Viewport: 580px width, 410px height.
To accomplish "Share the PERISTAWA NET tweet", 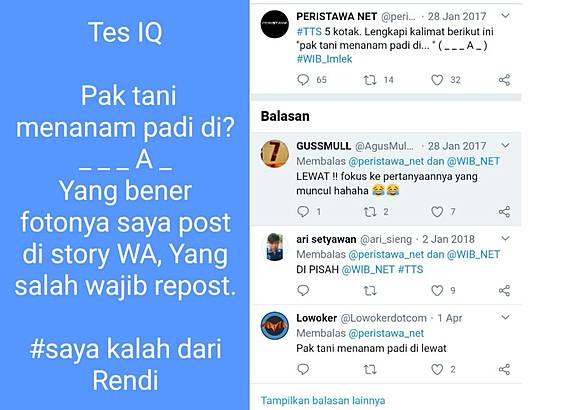I will coord(504,80).
